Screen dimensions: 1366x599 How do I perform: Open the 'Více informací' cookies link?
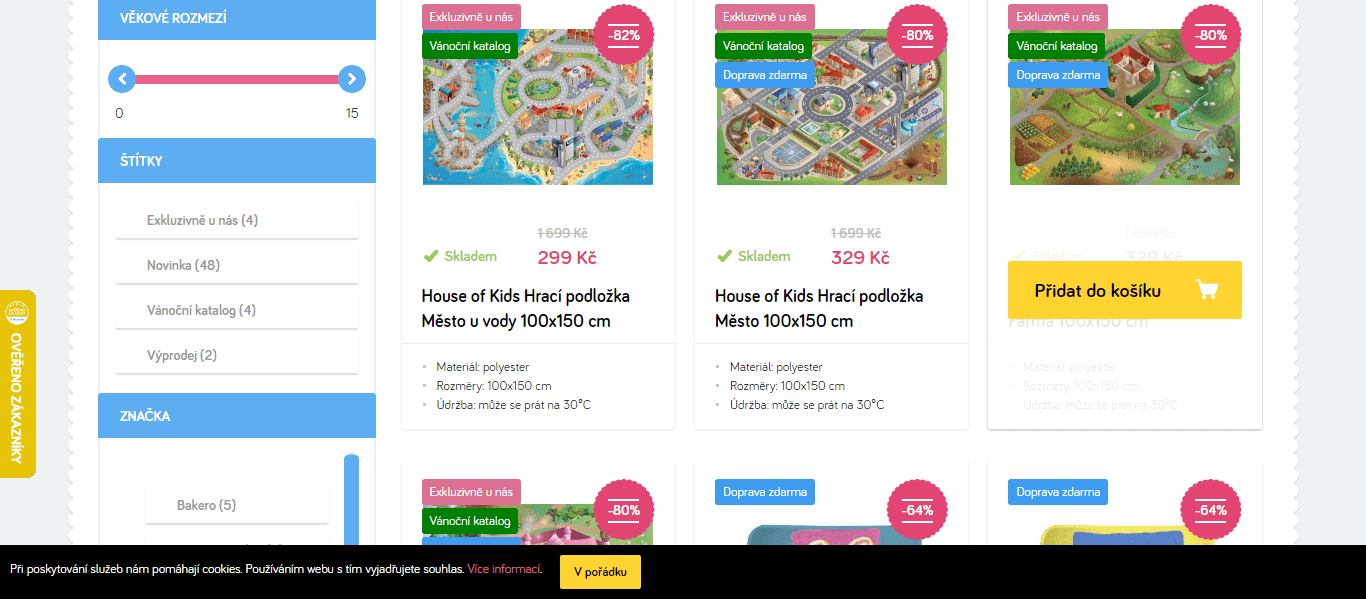tap(502, 569)
